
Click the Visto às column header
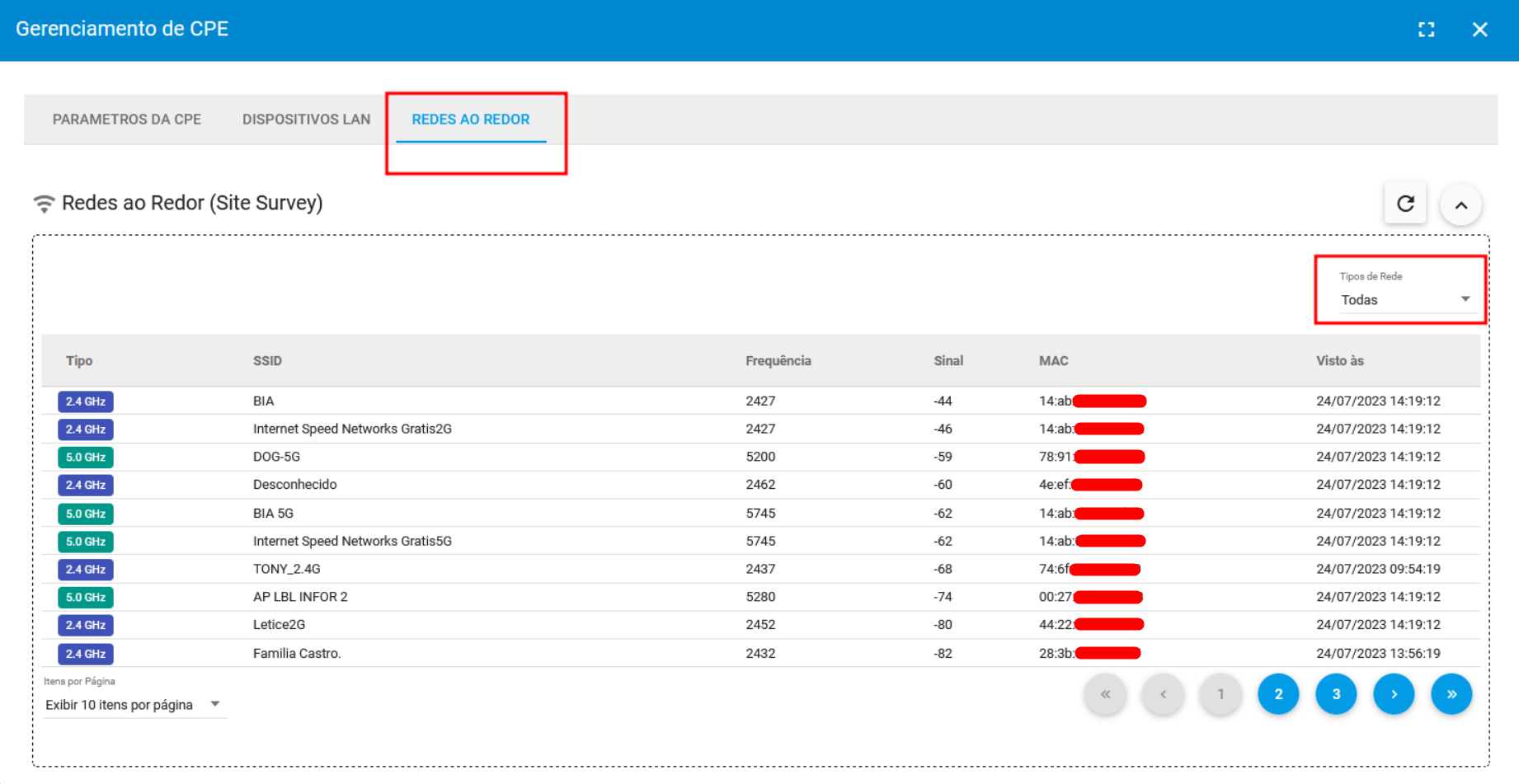[1340, 361]
